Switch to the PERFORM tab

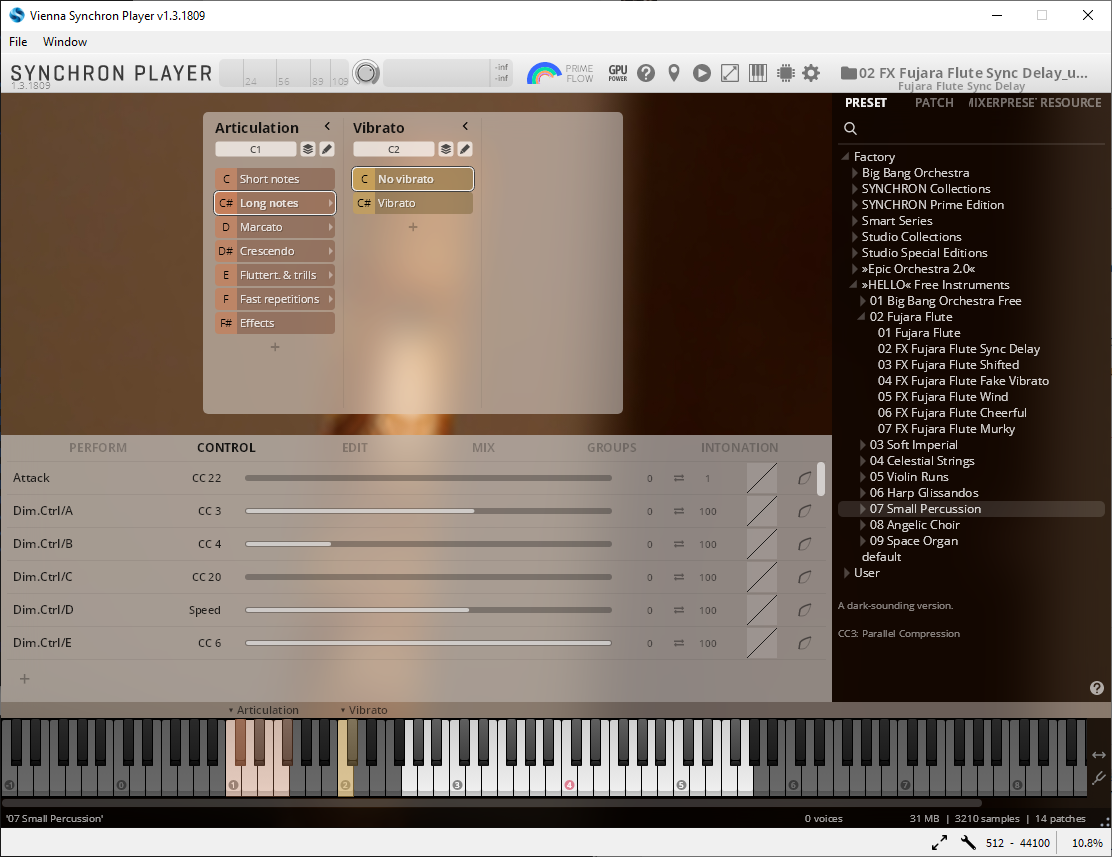(98, 448)
